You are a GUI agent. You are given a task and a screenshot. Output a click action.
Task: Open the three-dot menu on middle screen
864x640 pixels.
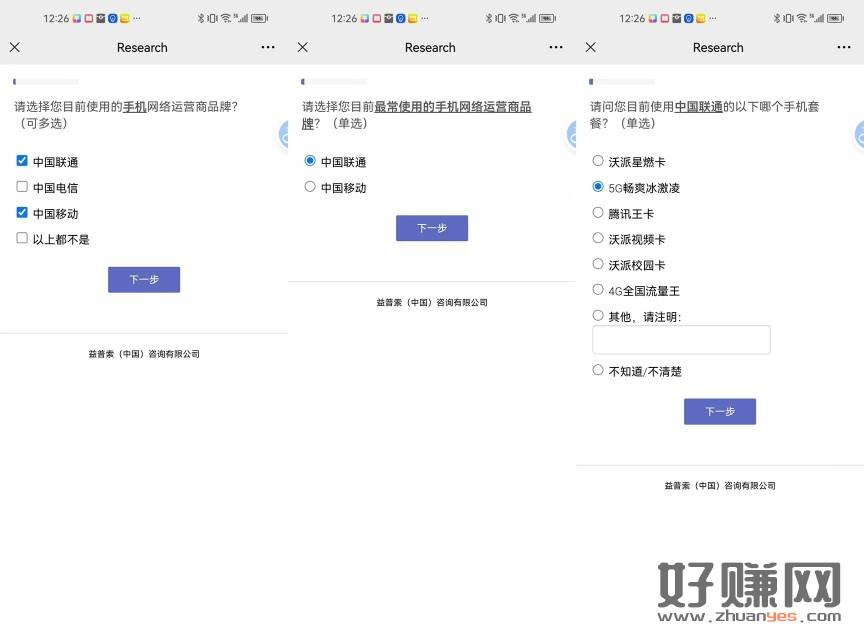(556, 47)
